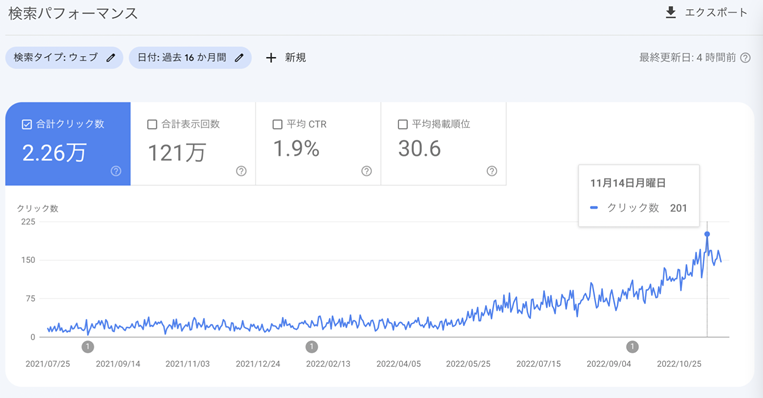Click the highlighted November 14 data point
The width and height of the screenshot is (763, 398).
point(707,234)
